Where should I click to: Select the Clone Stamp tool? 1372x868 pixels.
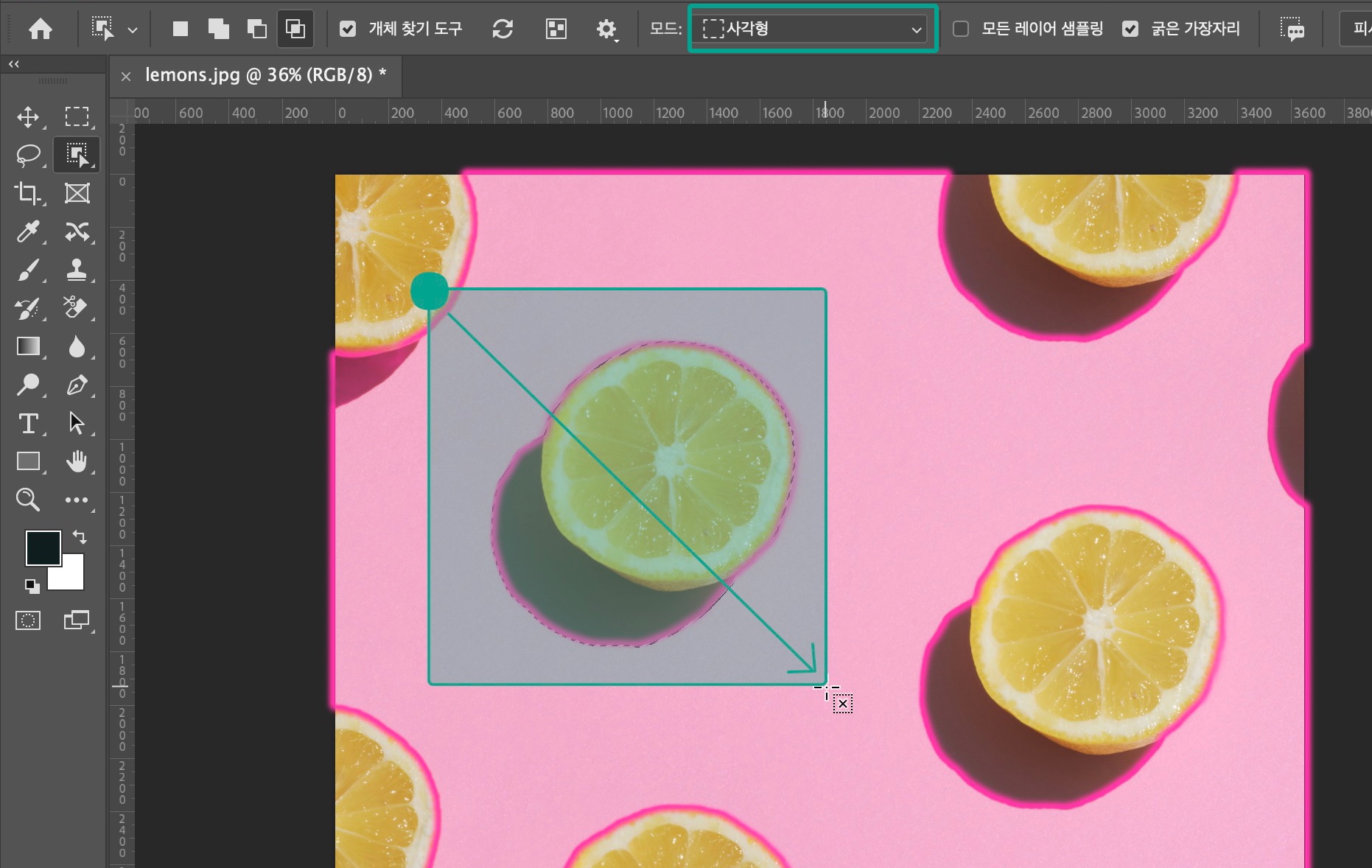[77, 270]
